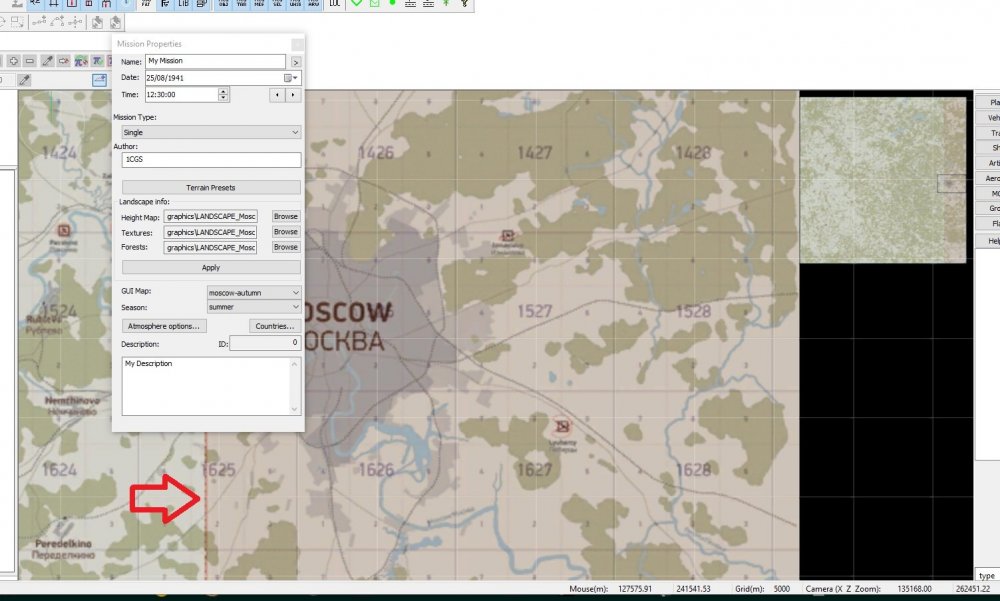Open the Date calendar picker
The width and height of the screenshot is (1000, 601).
(x=290, y=78)
